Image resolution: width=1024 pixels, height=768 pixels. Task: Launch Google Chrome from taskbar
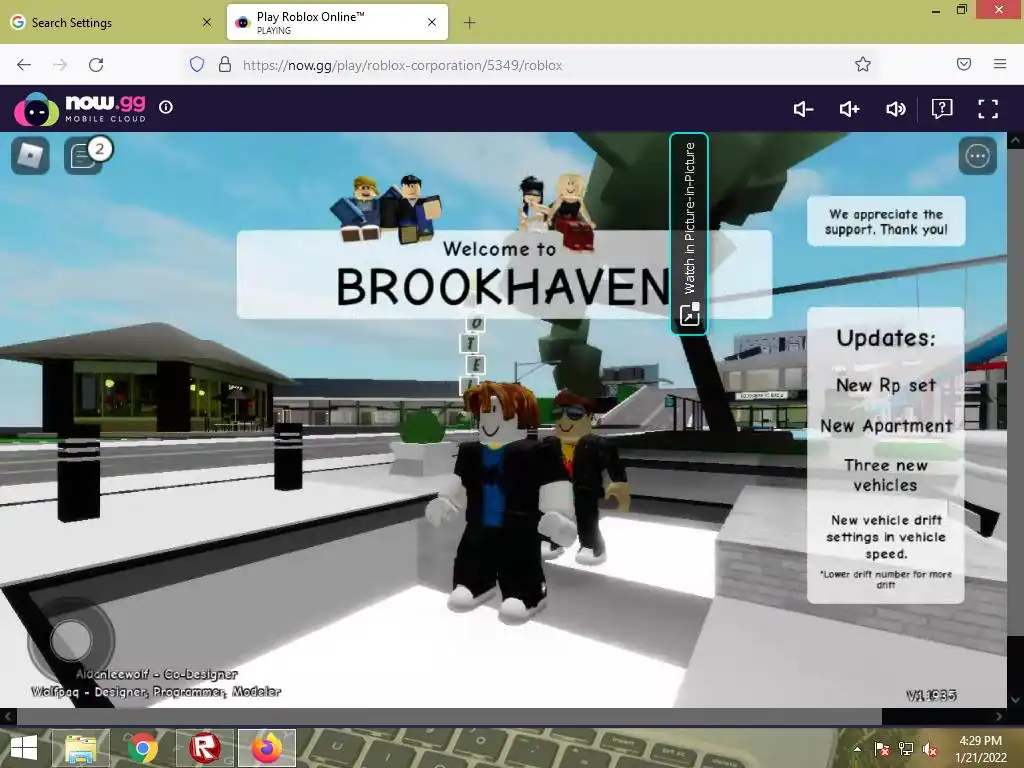point(142,748)
